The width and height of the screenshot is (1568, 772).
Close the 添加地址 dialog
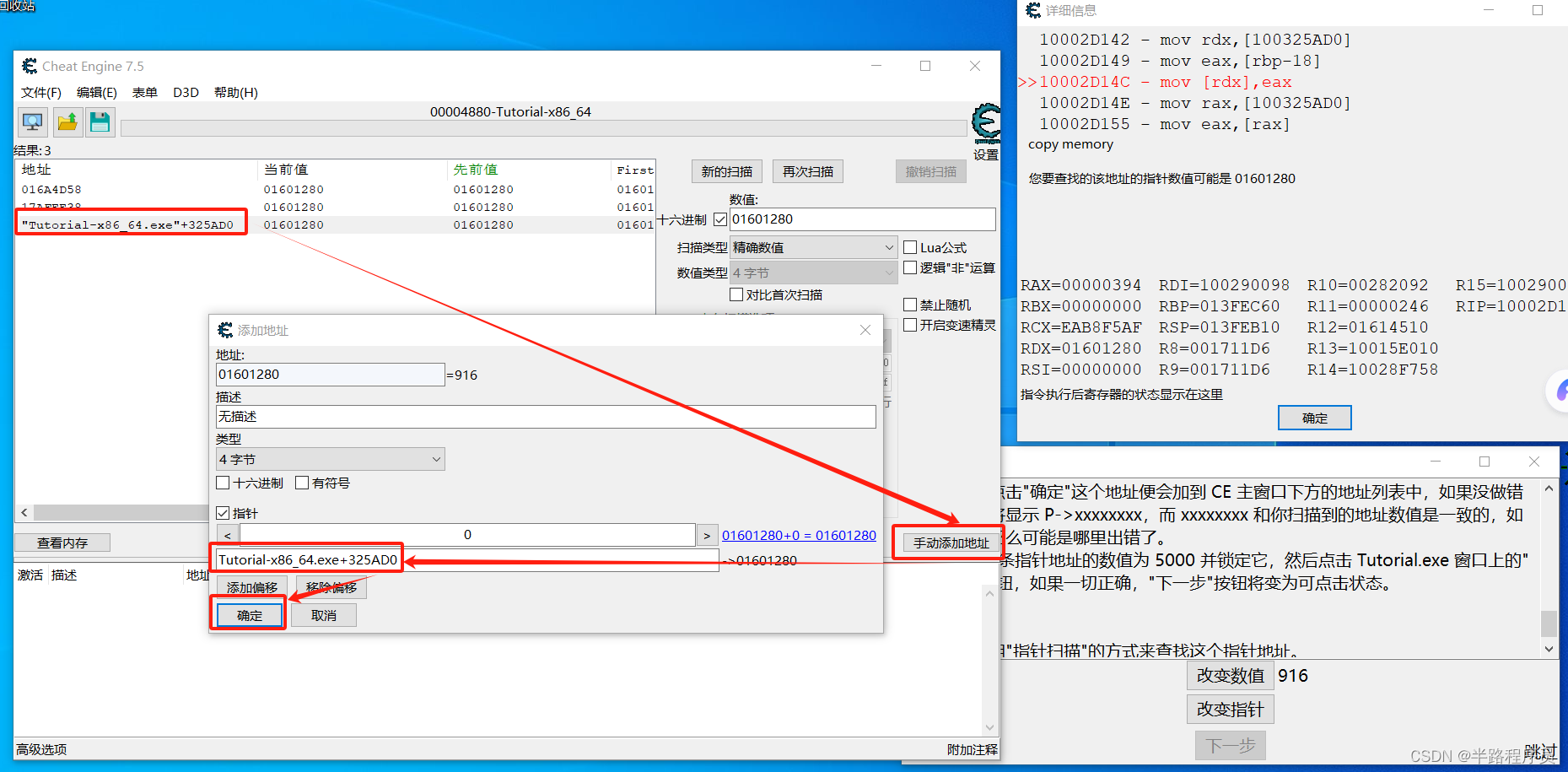click(x=865, y=330)
